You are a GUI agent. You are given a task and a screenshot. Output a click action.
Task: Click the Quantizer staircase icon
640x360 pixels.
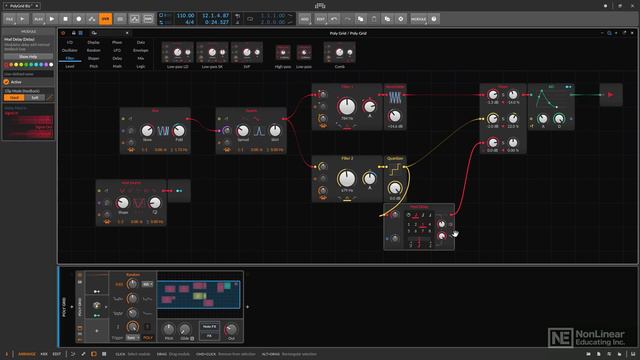click(395, 169)
